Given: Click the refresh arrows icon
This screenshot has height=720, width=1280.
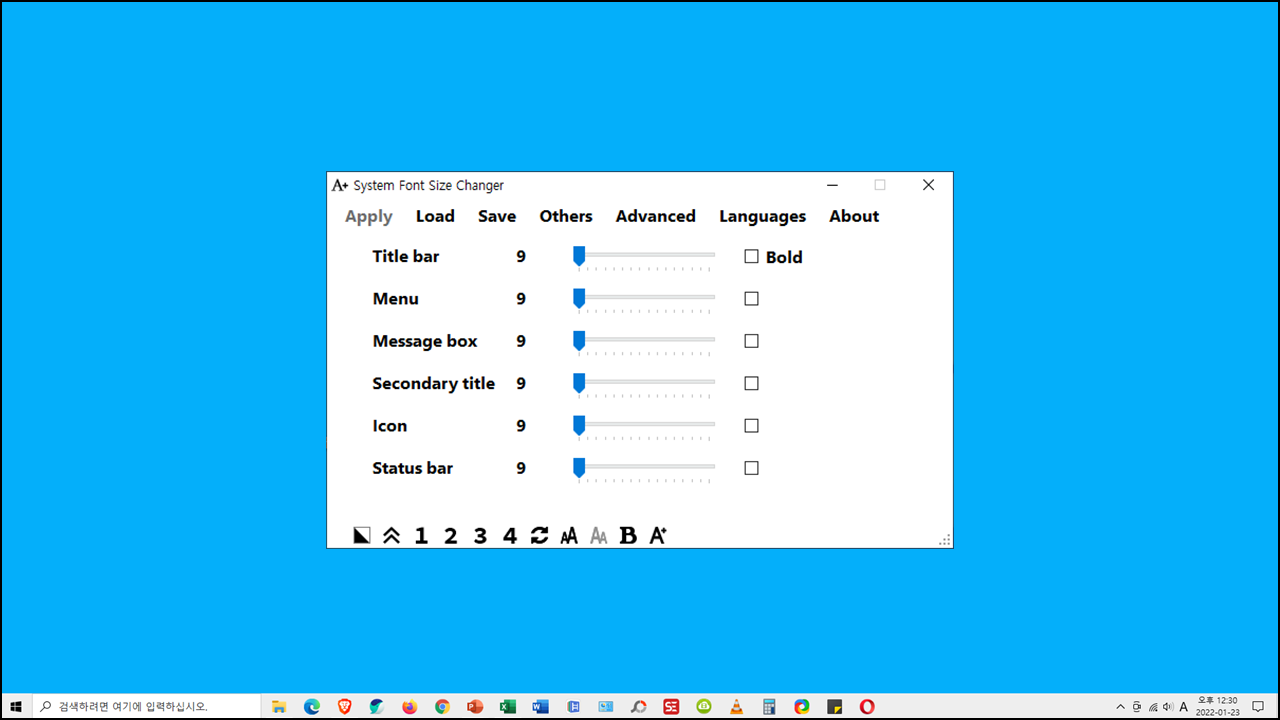Looking at the screenshot, I should pos(539,536).
